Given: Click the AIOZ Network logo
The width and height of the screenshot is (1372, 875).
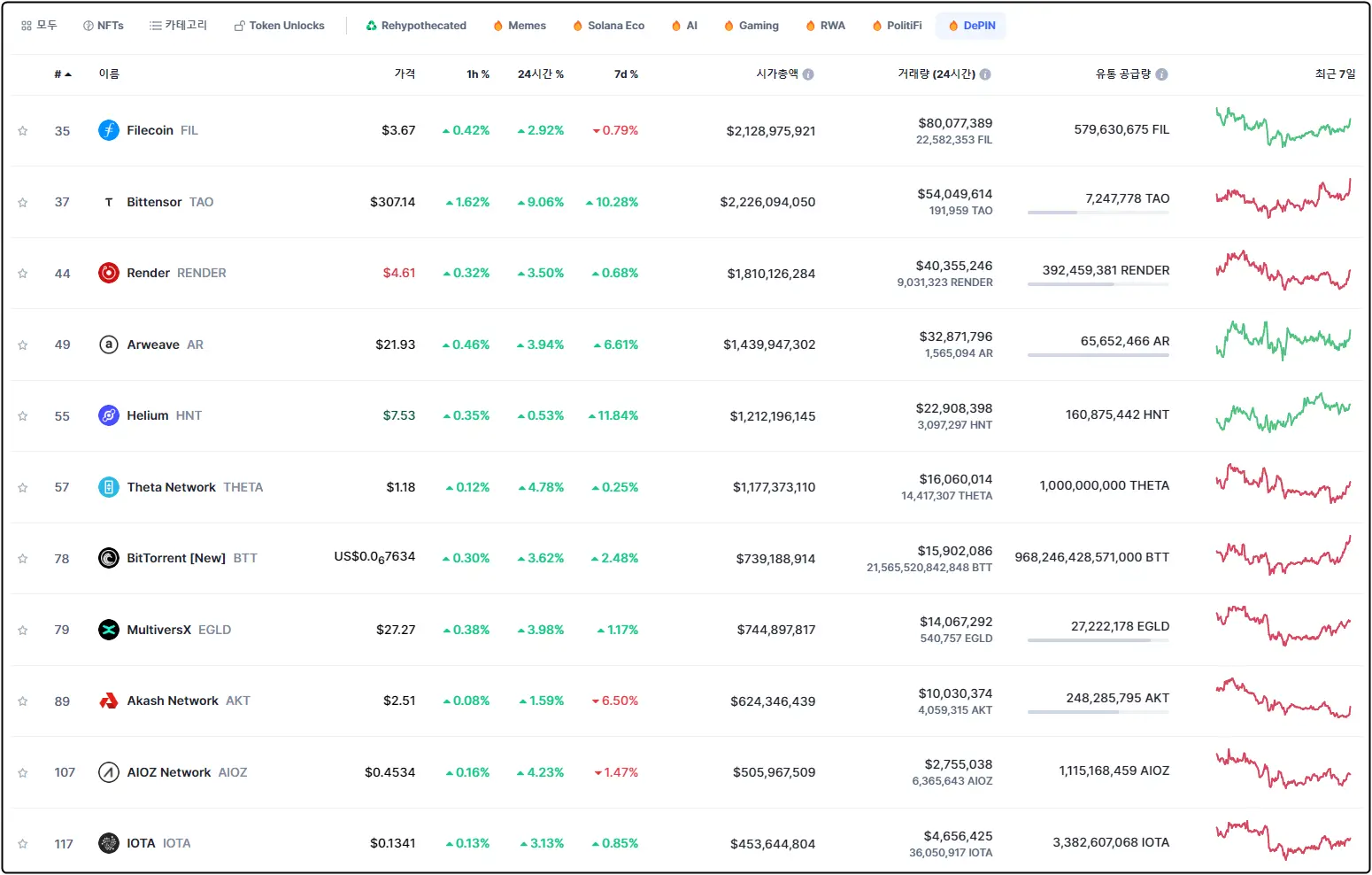Looking at the screenshot, I should [x=109, y=772].
